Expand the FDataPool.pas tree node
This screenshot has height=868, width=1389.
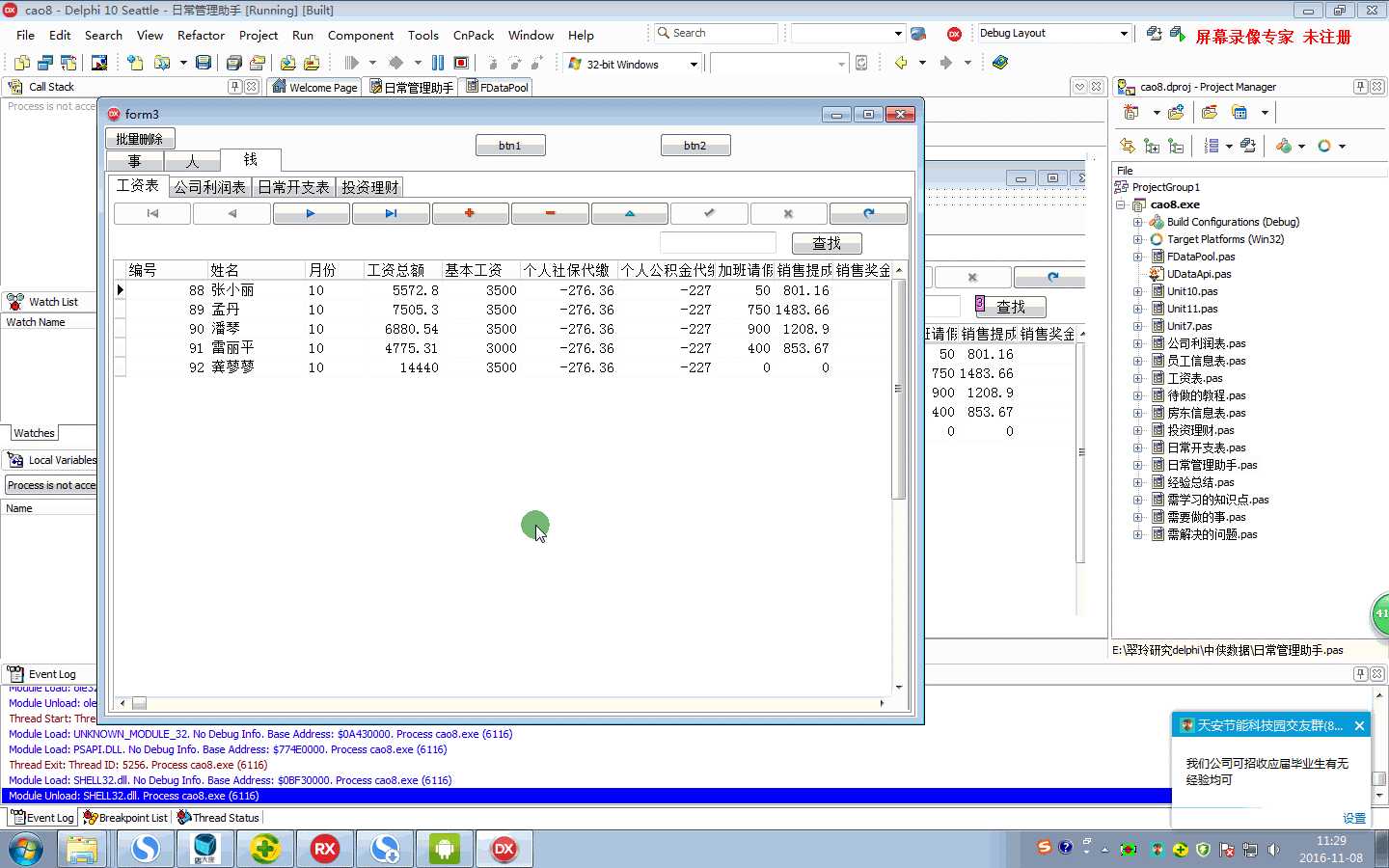click(1138, 257)
